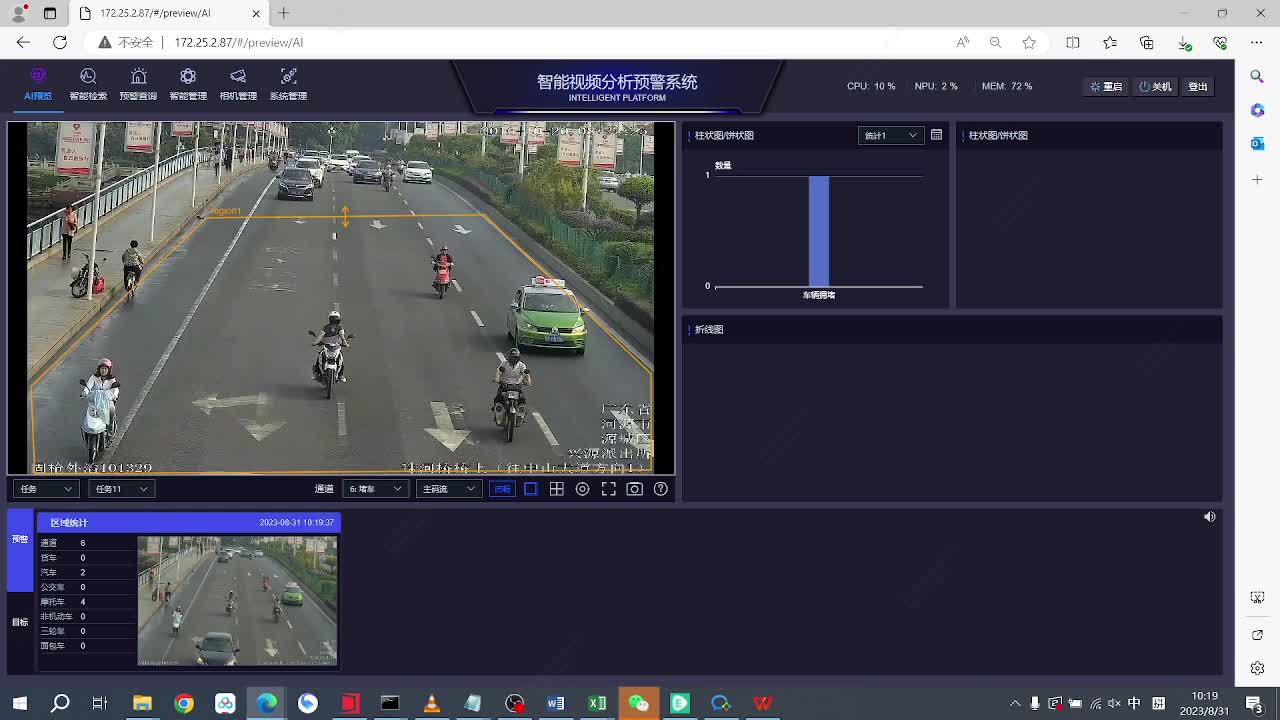The width and height of the screenshot is (1280, 720).
Task: Open the calendar icon beside 统计1
Action: click(936, 135)
